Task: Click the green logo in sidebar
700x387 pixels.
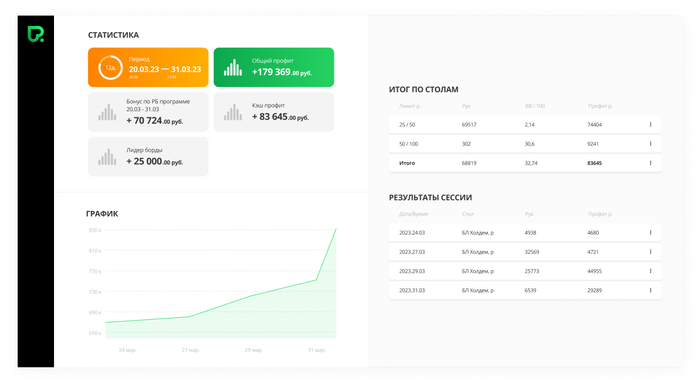Action: coord(36,34)
